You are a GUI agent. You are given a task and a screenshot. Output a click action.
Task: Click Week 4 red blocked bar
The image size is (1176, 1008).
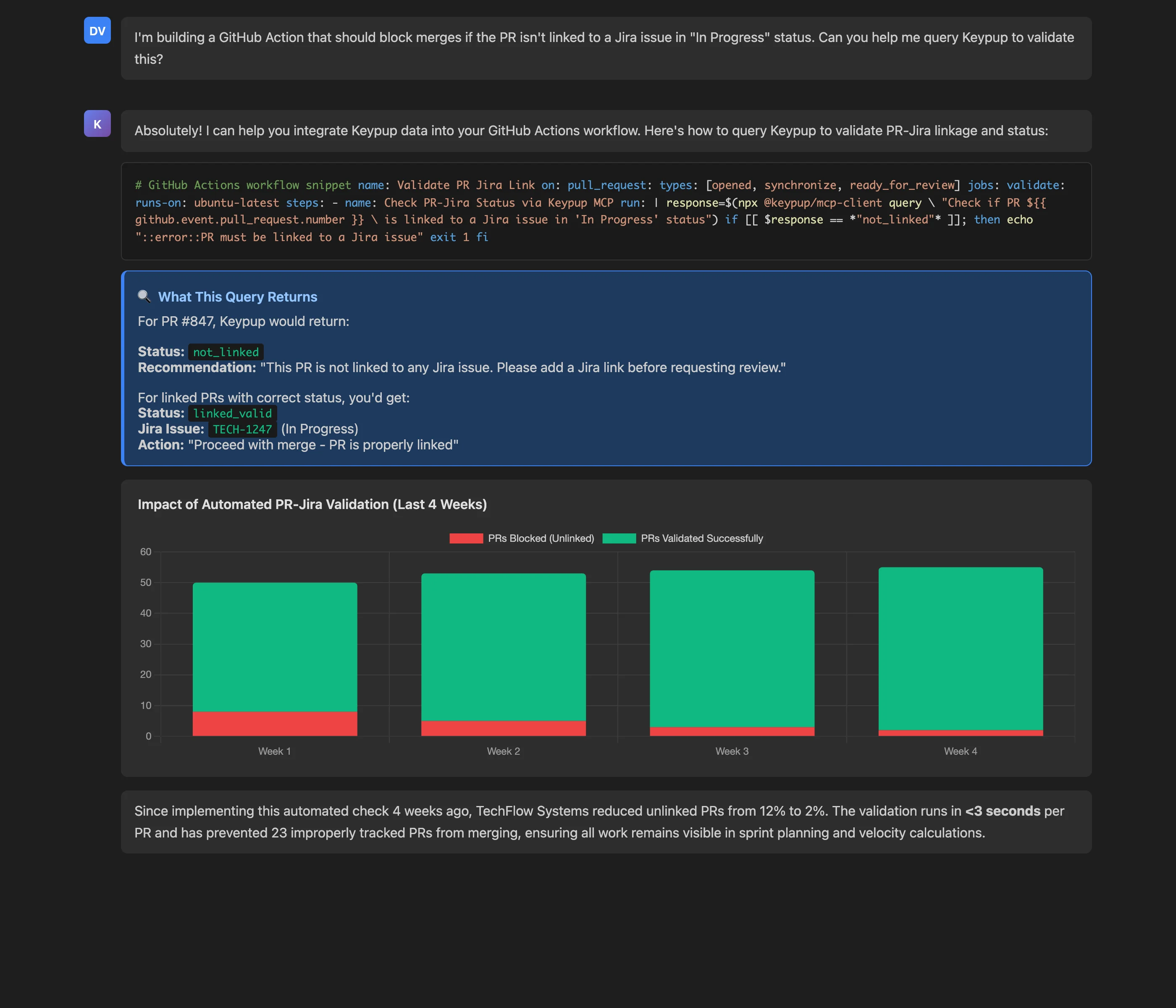961,733
